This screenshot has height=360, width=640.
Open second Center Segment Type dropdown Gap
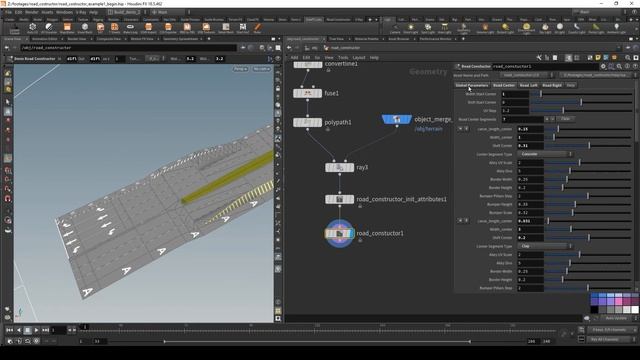click(545, 246)
